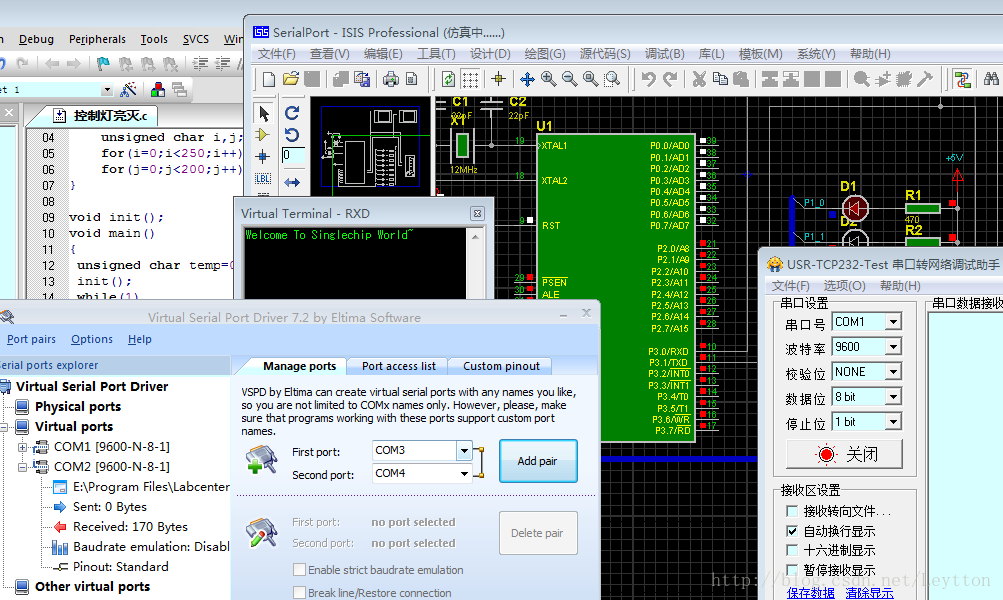This screenshot has height=600, width=1003.
Task: Select the arrow Selection mode tool
Action: click(x=263, y=113)
